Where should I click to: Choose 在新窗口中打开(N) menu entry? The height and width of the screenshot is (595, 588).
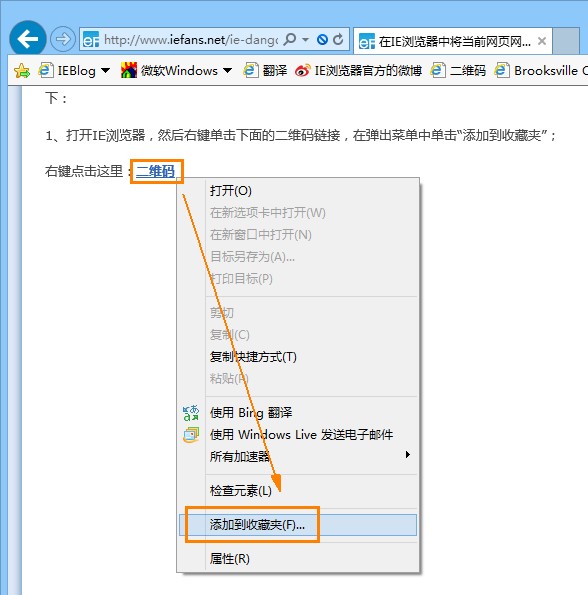click(x=298, y=235)
